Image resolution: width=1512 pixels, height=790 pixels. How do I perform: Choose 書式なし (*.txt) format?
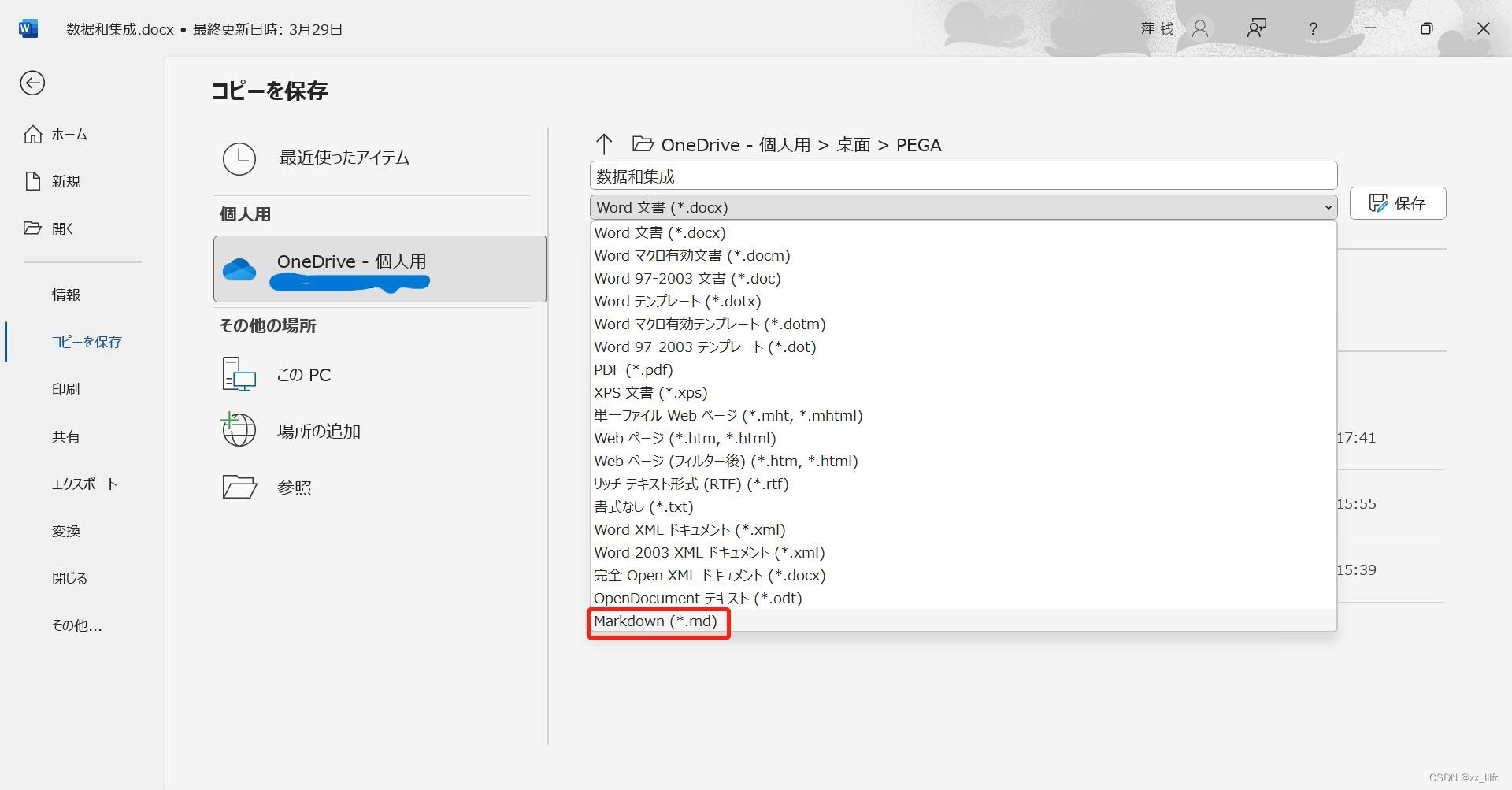tap(963, 506)
